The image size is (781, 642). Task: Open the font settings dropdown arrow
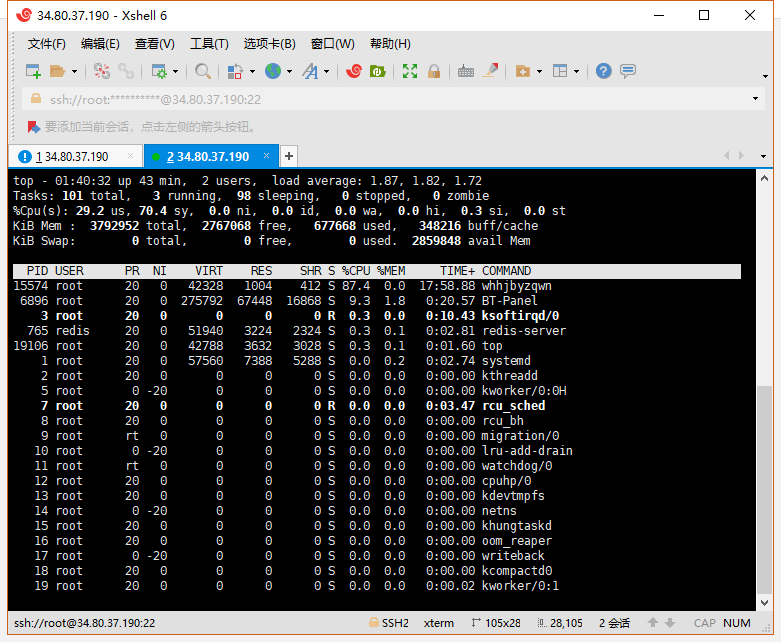coord(326,72)
